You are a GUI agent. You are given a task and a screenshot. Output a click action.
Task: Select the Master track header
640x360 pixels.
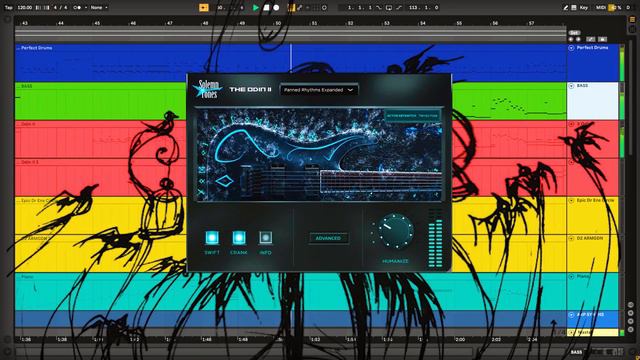coord(593,332)
